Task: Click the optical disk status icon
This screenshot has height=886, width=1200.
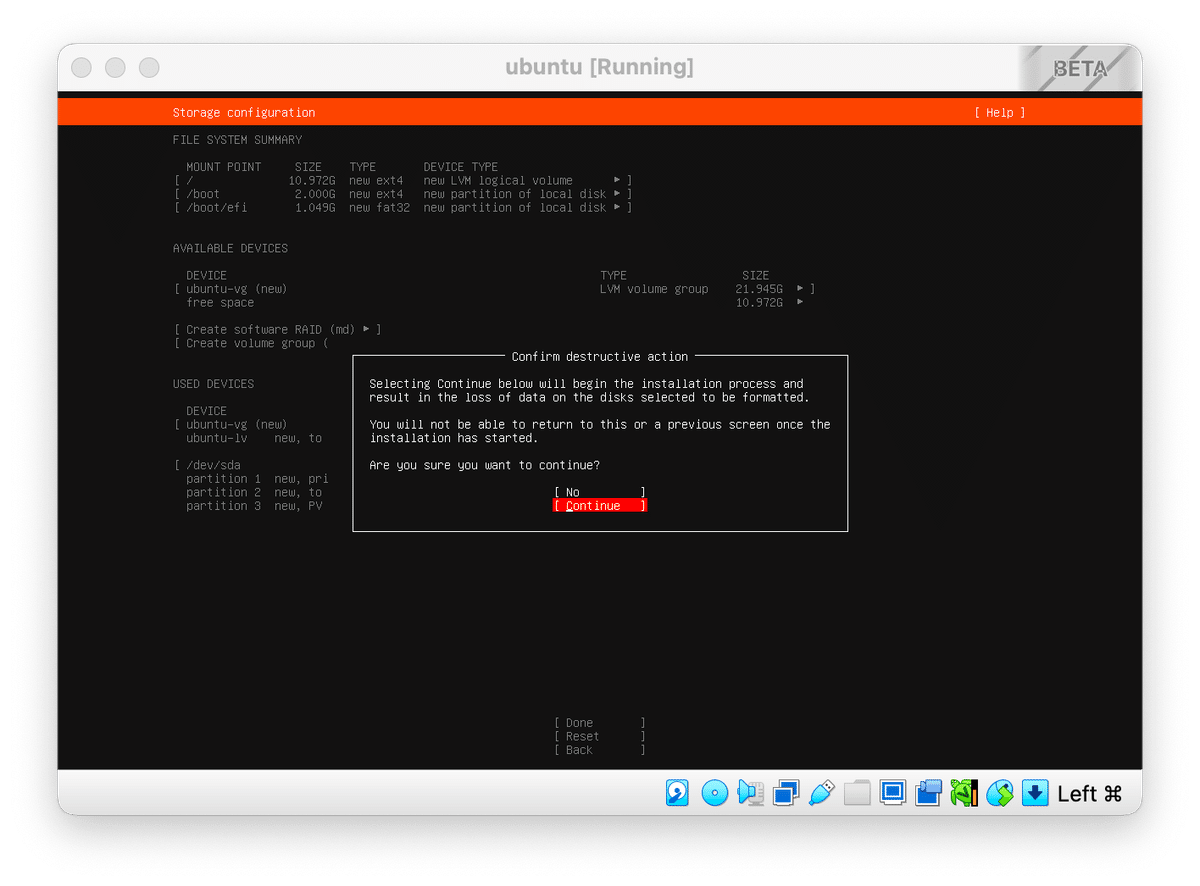Action: coord(714,793)
